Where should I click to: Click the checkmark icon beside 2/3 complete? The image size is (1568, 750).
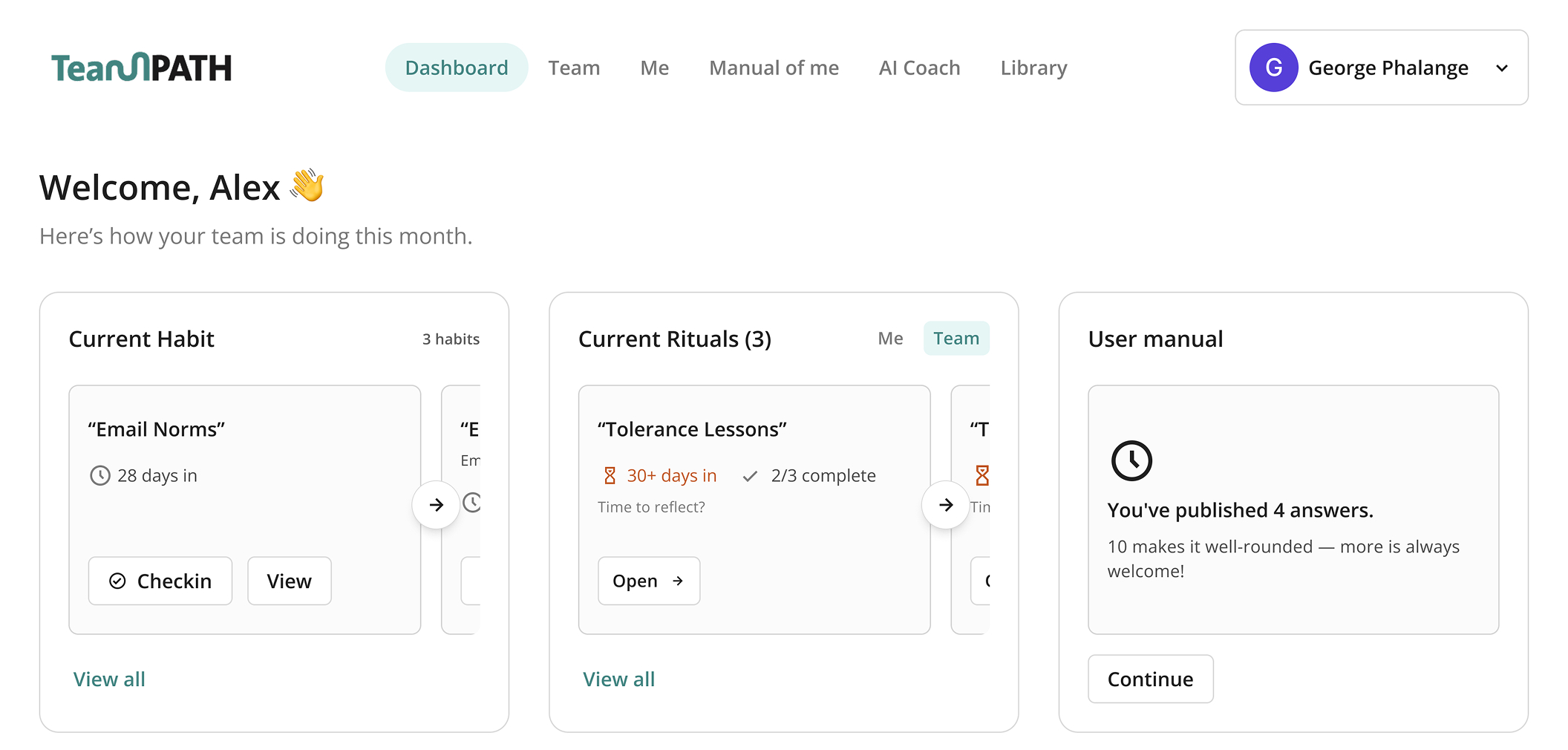click(750, 476)
